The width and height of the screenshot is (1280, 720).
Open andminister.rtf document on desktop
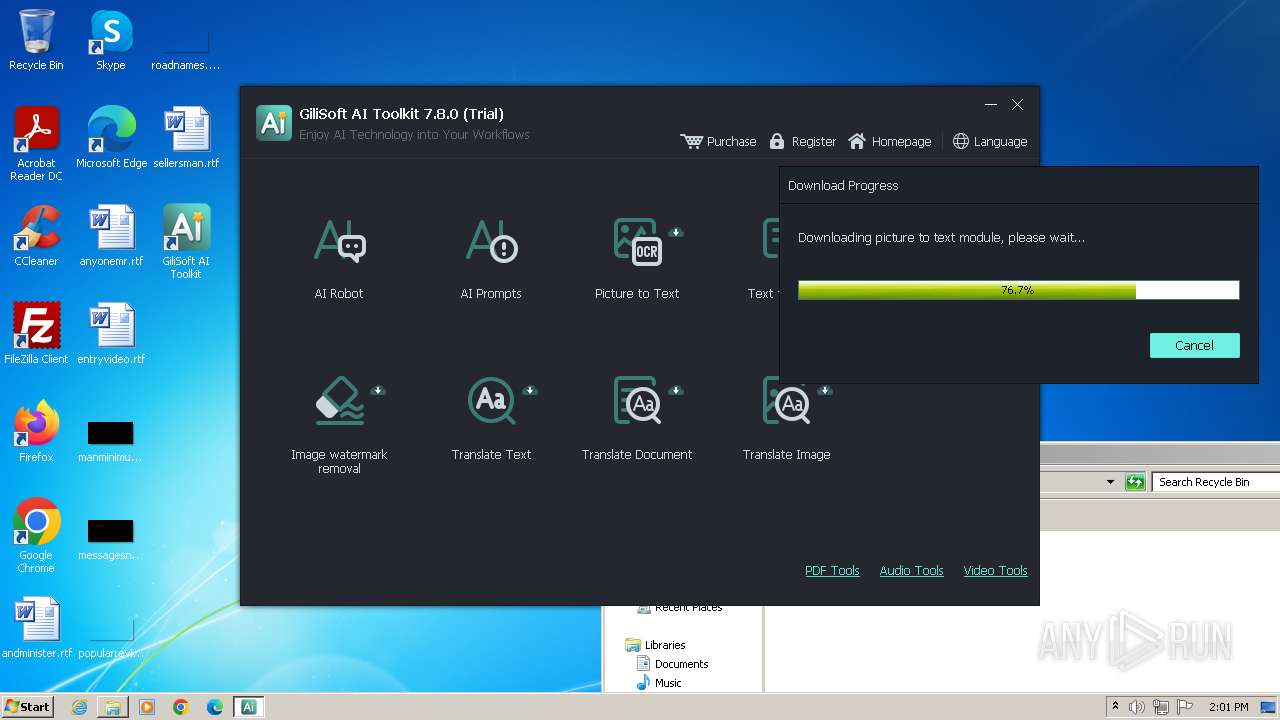36,628
